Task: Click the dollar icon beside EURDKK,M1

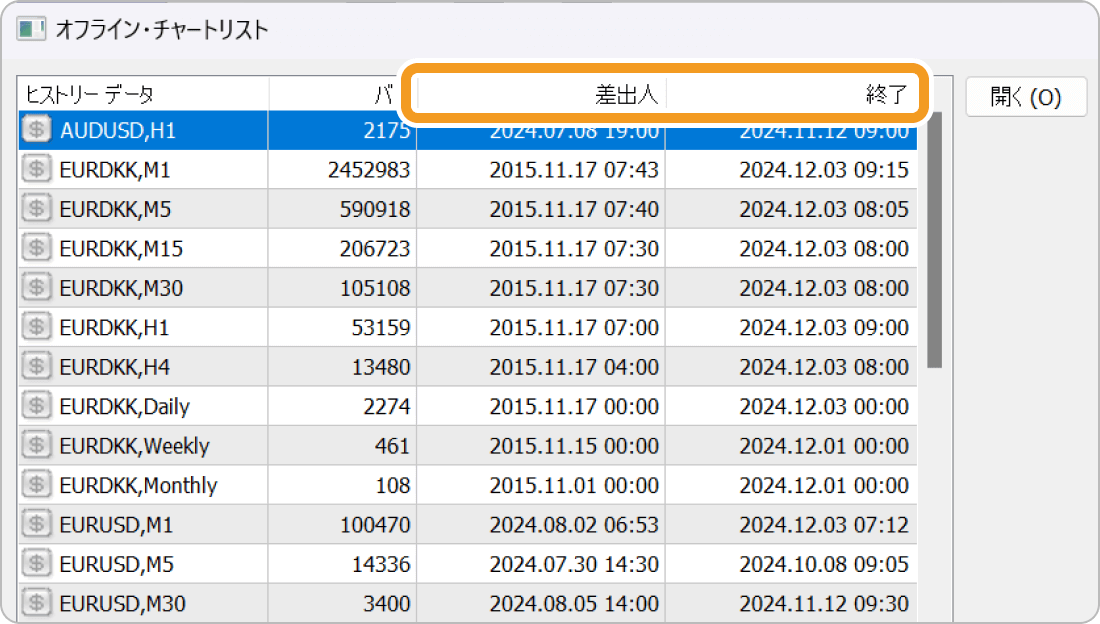Action: 37,170
